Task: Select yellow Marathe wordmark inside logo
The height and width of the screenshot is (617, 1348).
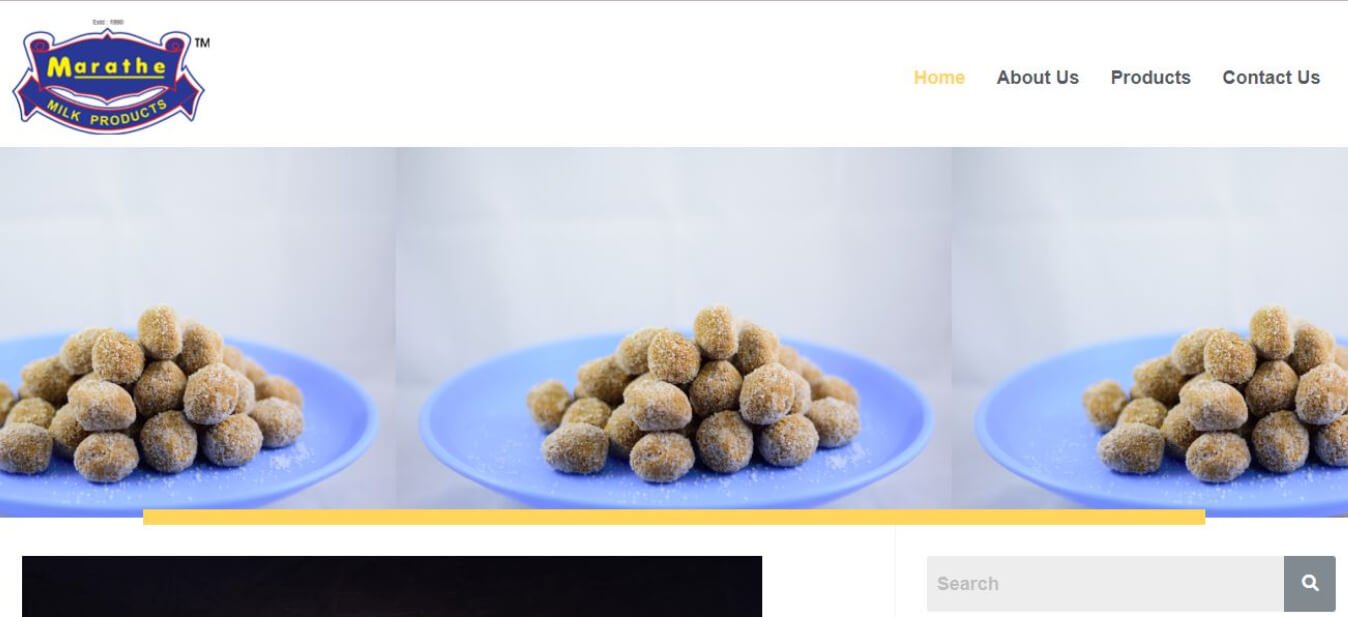Action: pyautogui.click(x=106, y=68)
